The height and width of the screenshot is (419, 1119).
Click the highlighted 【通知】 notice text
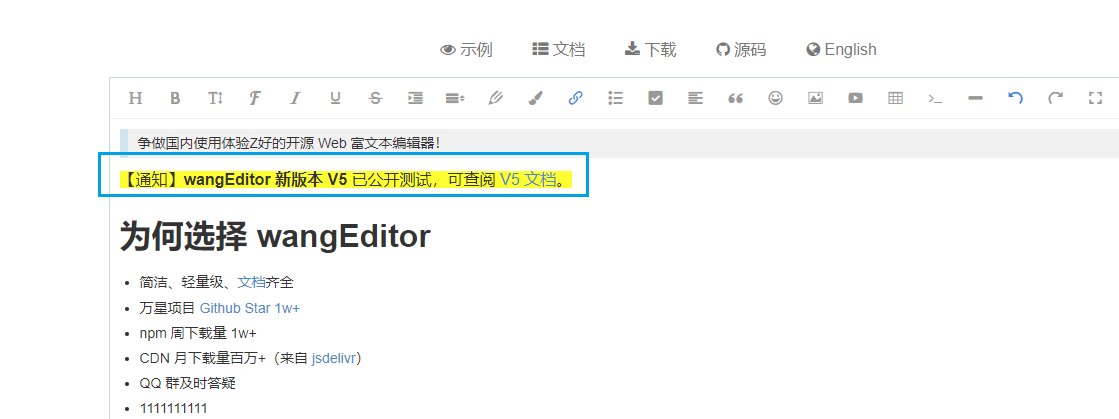pyautogui.click(x=346, y=180)
